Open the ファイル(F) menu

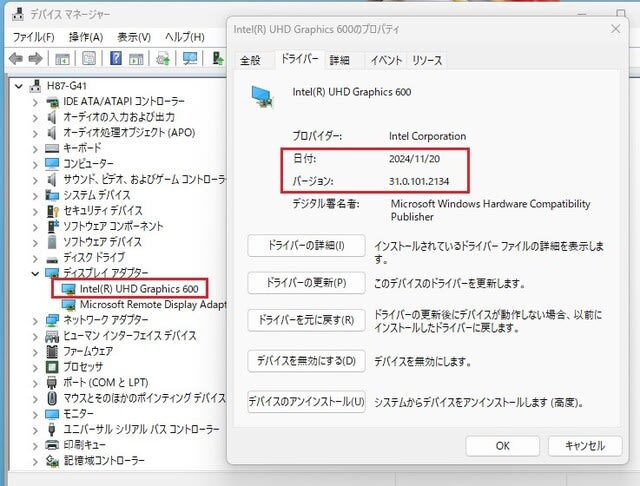pos(33,37)
